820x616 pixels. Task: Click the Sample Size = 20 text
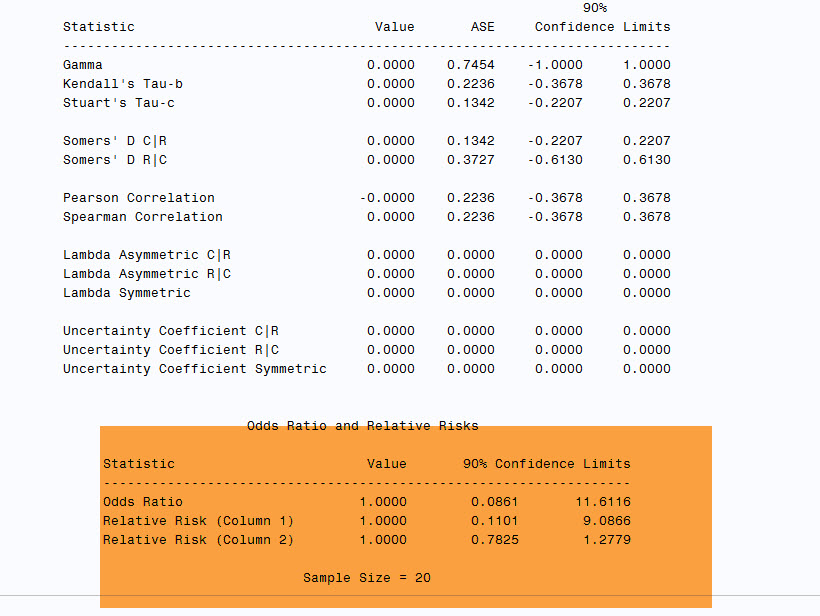pos(367,578)
